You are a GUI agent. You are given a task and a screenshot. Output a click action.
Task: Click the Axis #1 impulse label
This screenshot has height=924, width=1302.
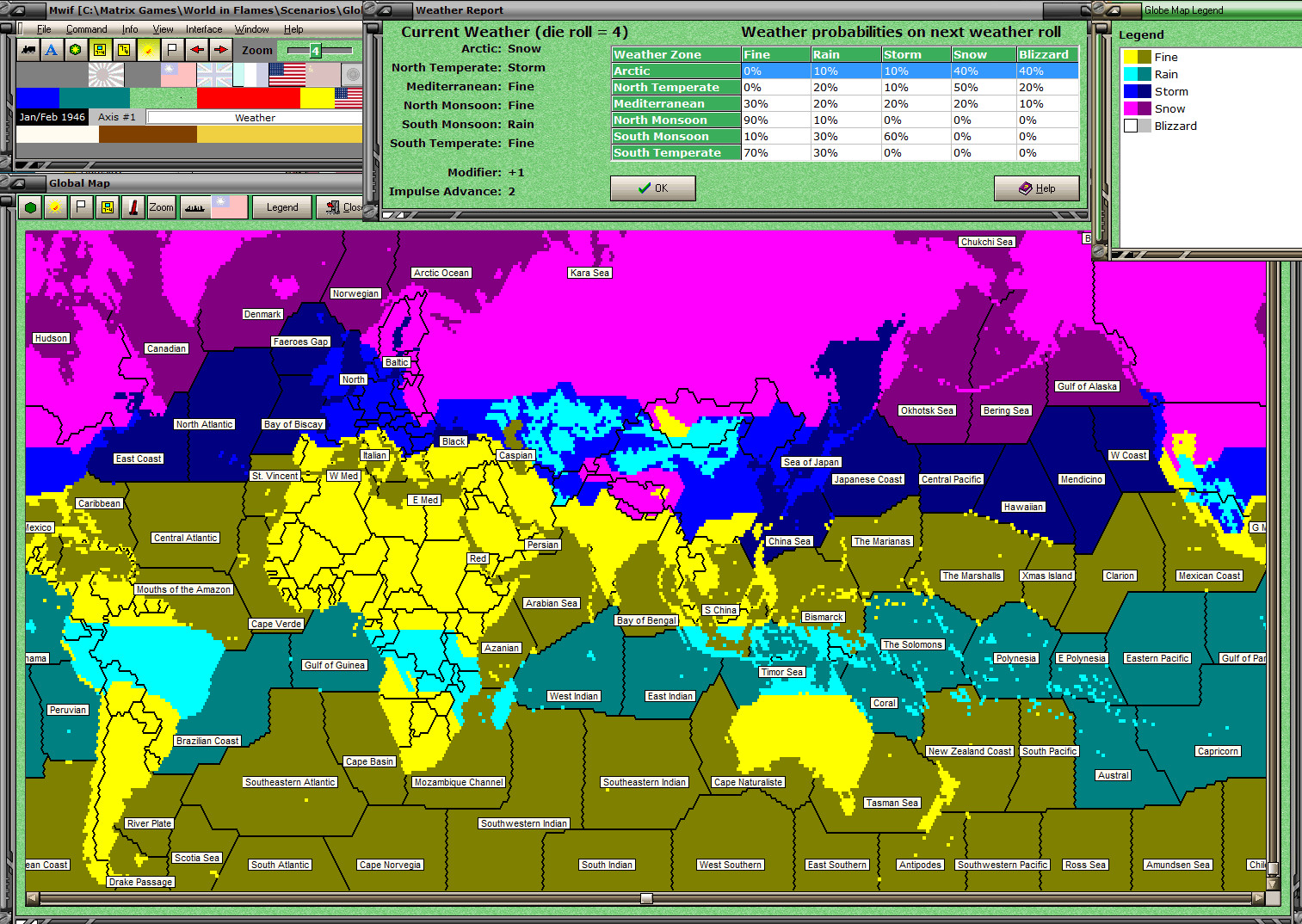117,117
